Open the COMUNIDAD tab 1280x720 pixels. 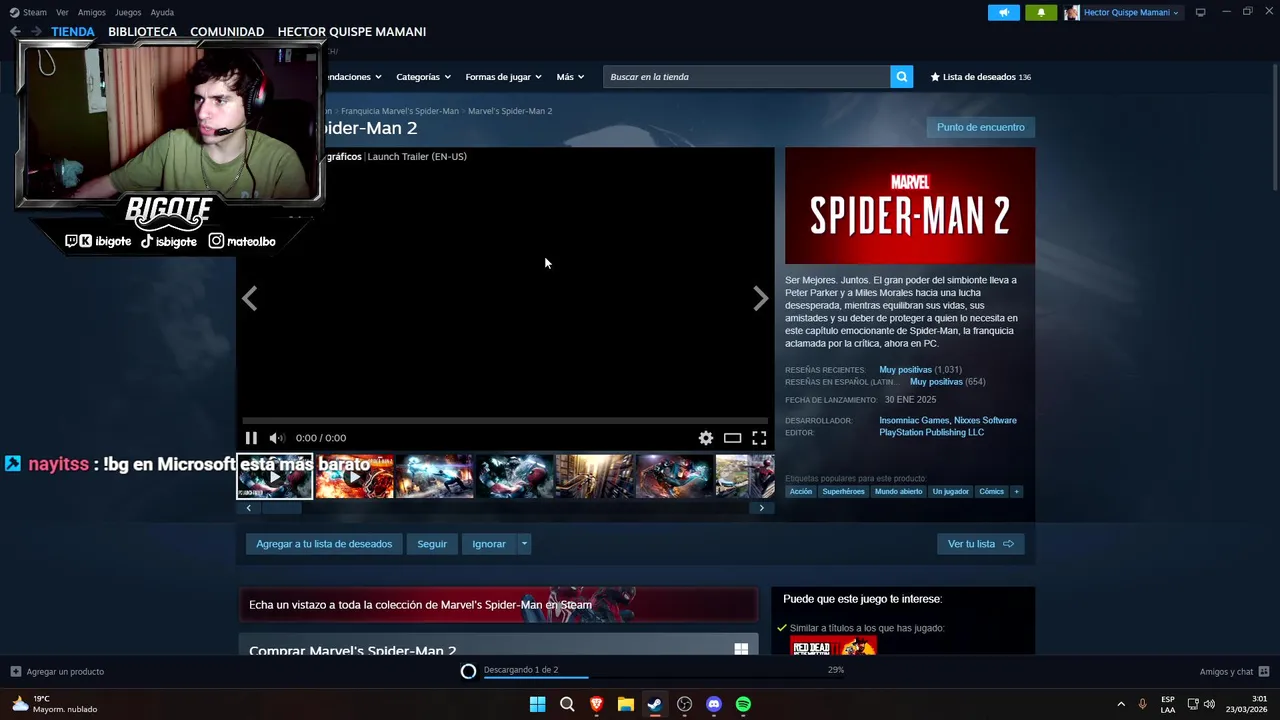227,32
